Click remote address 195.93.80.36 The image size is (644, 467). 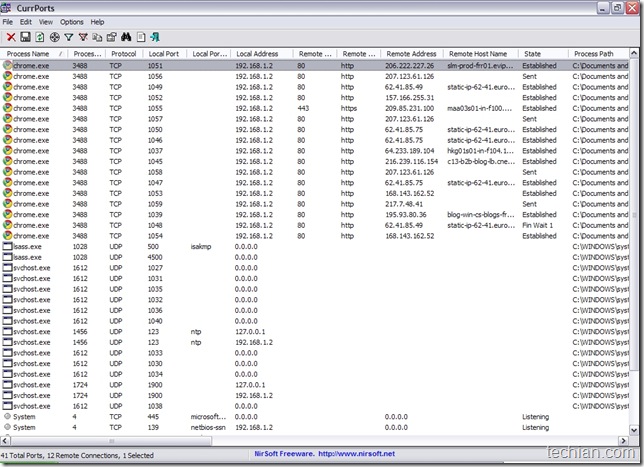(406, 215)
